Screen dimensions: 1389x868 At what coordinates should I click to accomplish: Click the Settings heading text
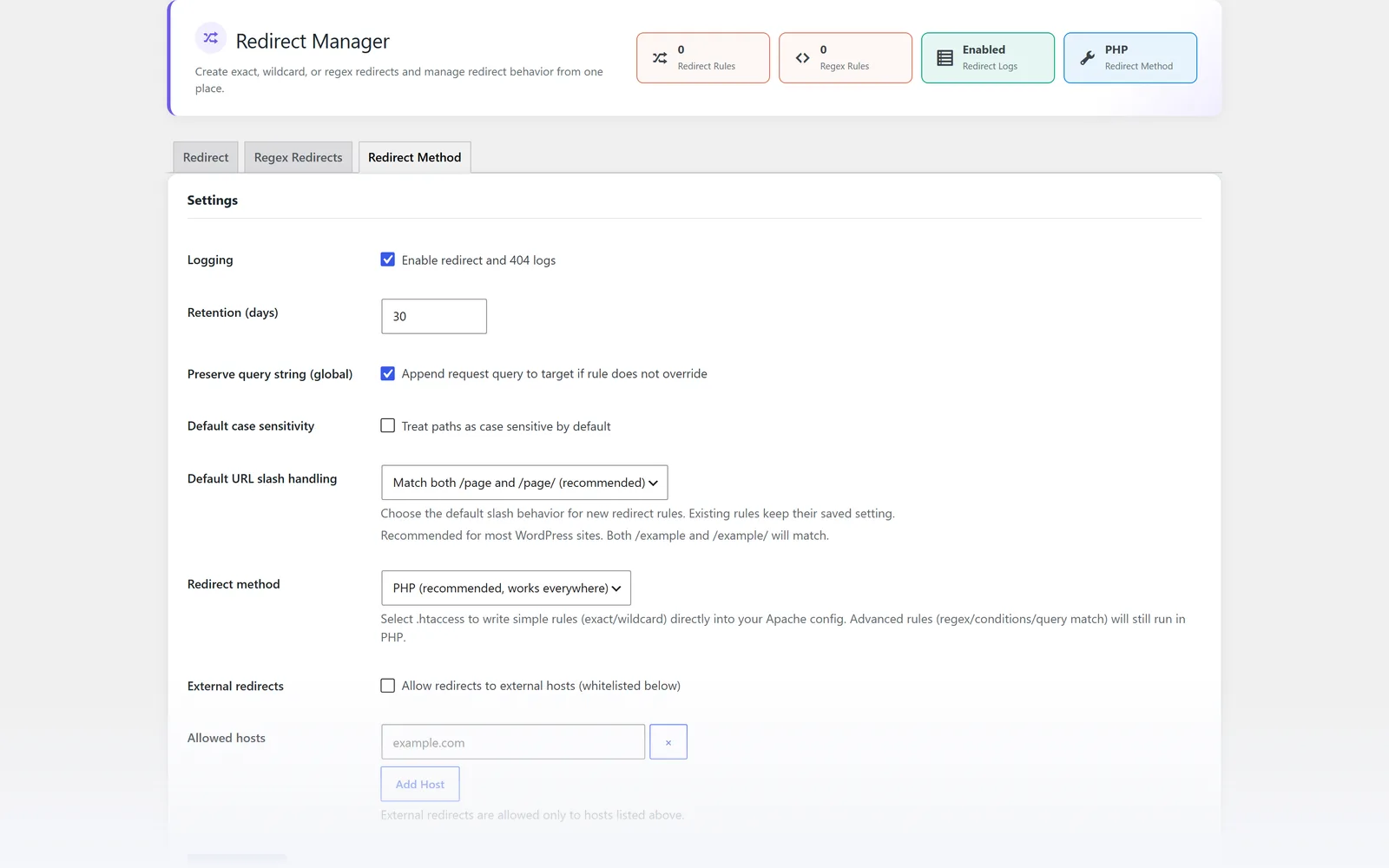point(213,200)
